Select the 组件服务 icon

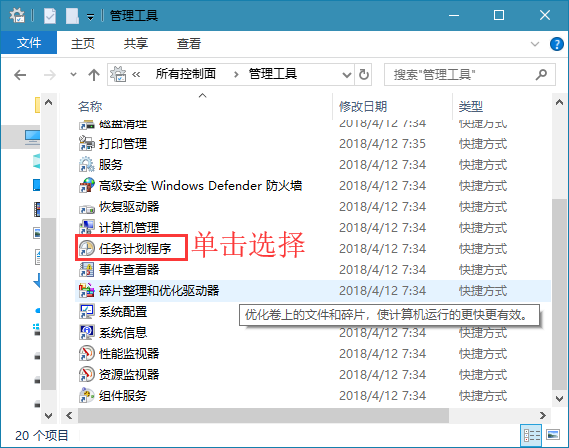pos(87,395)
